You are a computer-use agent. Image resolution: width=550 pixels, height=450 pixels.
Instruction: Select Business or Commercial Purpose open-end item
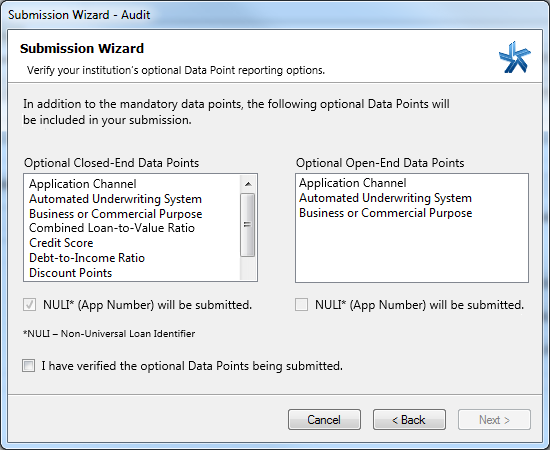tap(385, 213)
